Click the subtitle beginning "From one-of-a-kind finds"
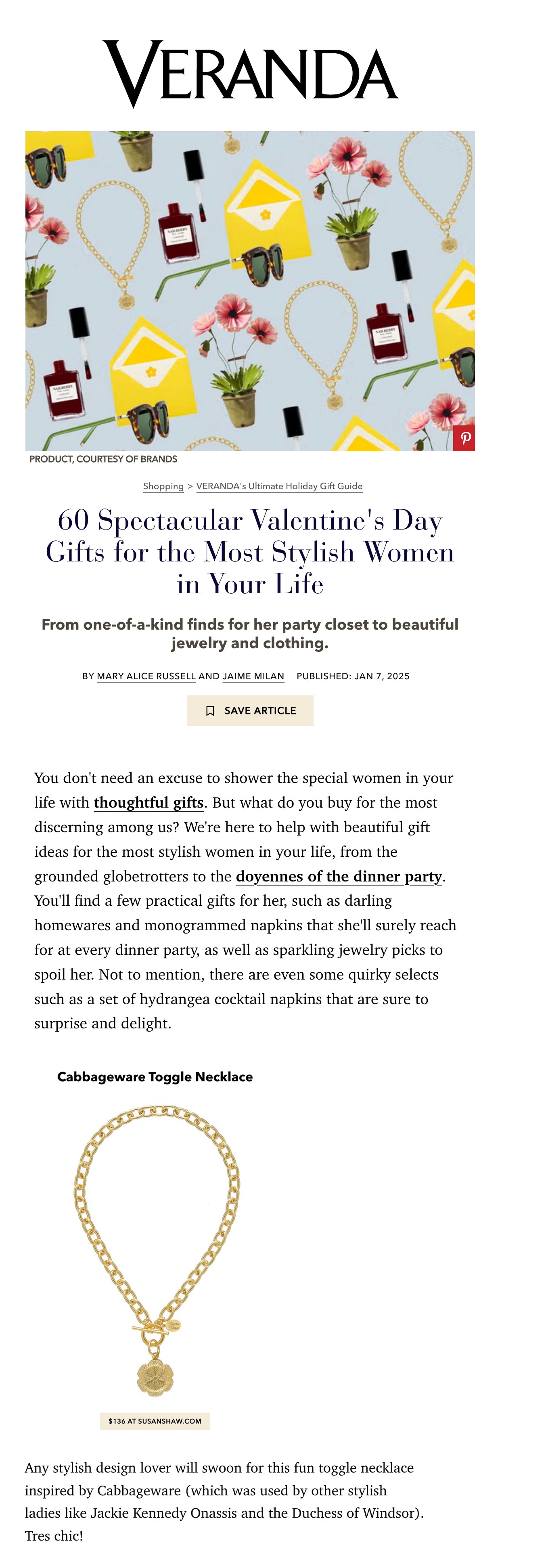Viewport: 548px width, 1568px height. tap(250, 634)
